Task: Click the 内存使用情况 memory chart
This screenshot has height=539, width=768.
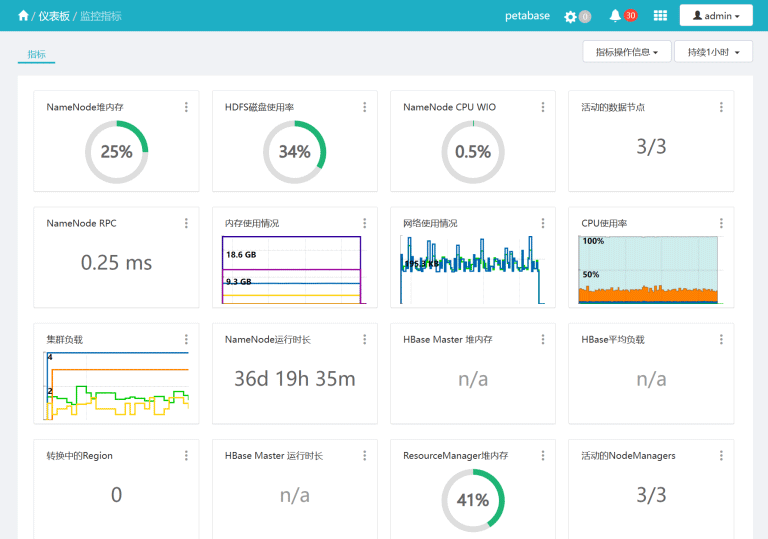Action: [291, 270]
